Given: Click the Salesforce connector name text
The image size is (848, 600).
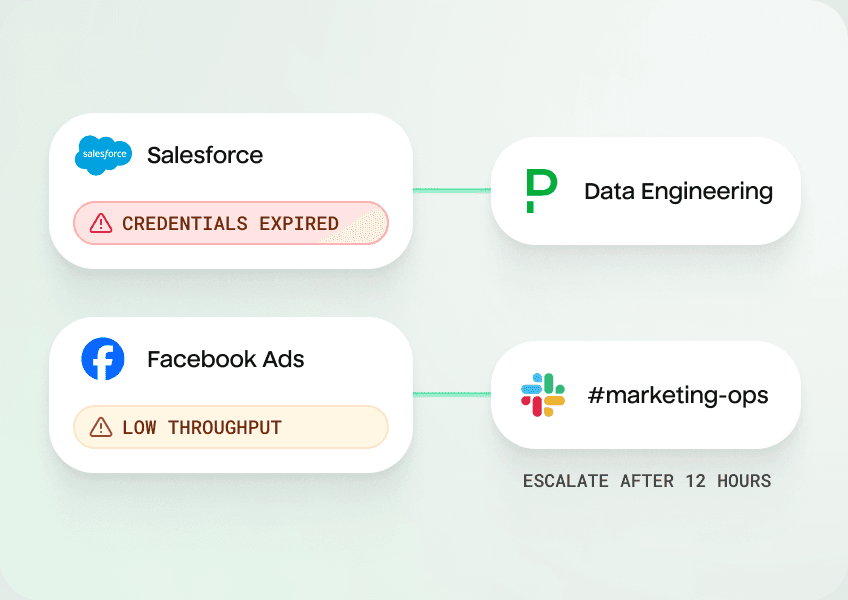Looking at the screenshot, I should click(x=205, y=156).
